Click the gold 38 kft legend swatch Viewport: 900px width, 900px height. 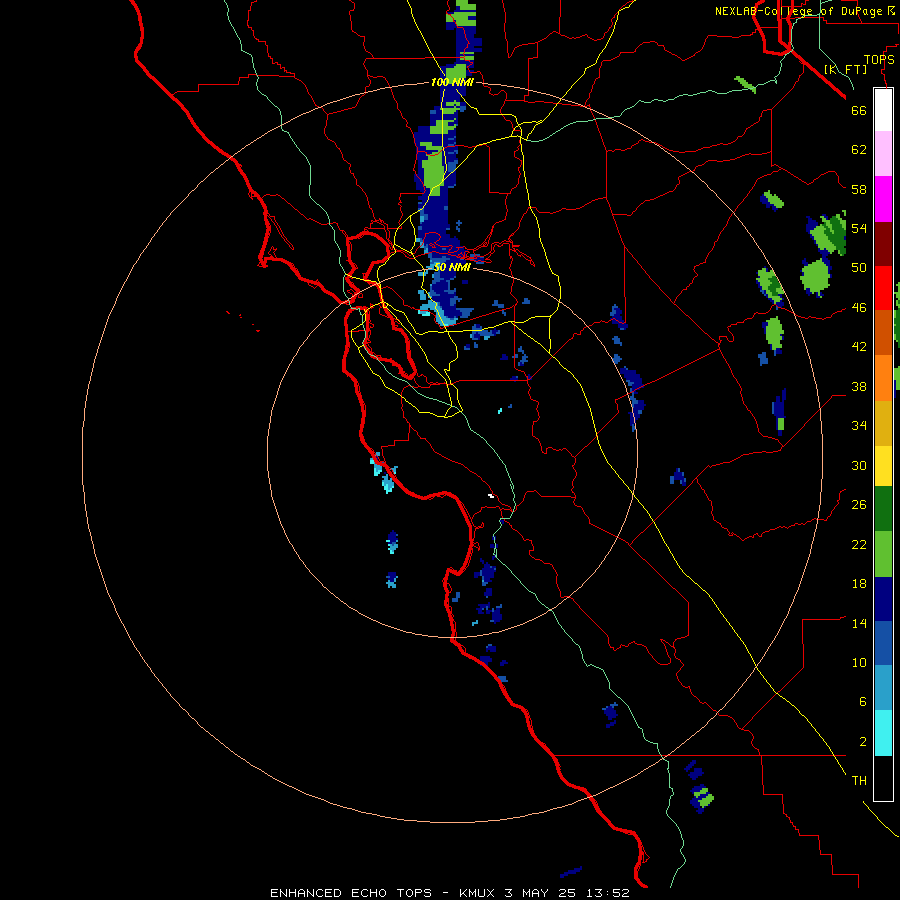(x=883, y=422)
